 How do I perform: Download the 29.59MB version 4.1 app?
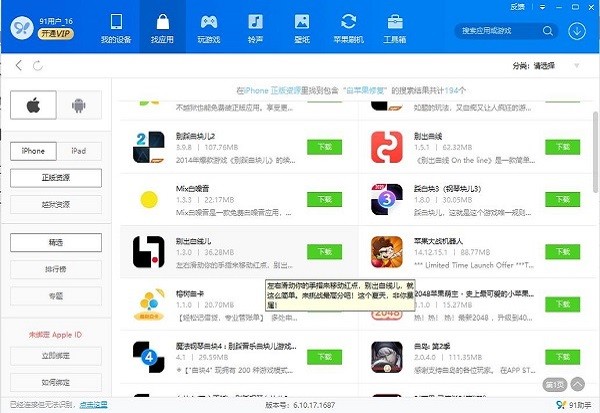pos(324,357)
